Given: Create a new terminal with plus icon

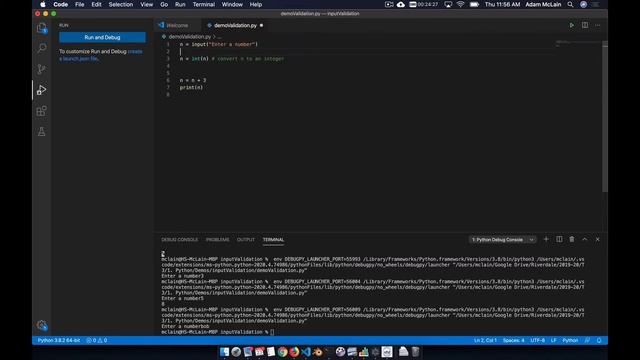Looking at the screenshot, I should pyautogui.click(x=546, y=239).
